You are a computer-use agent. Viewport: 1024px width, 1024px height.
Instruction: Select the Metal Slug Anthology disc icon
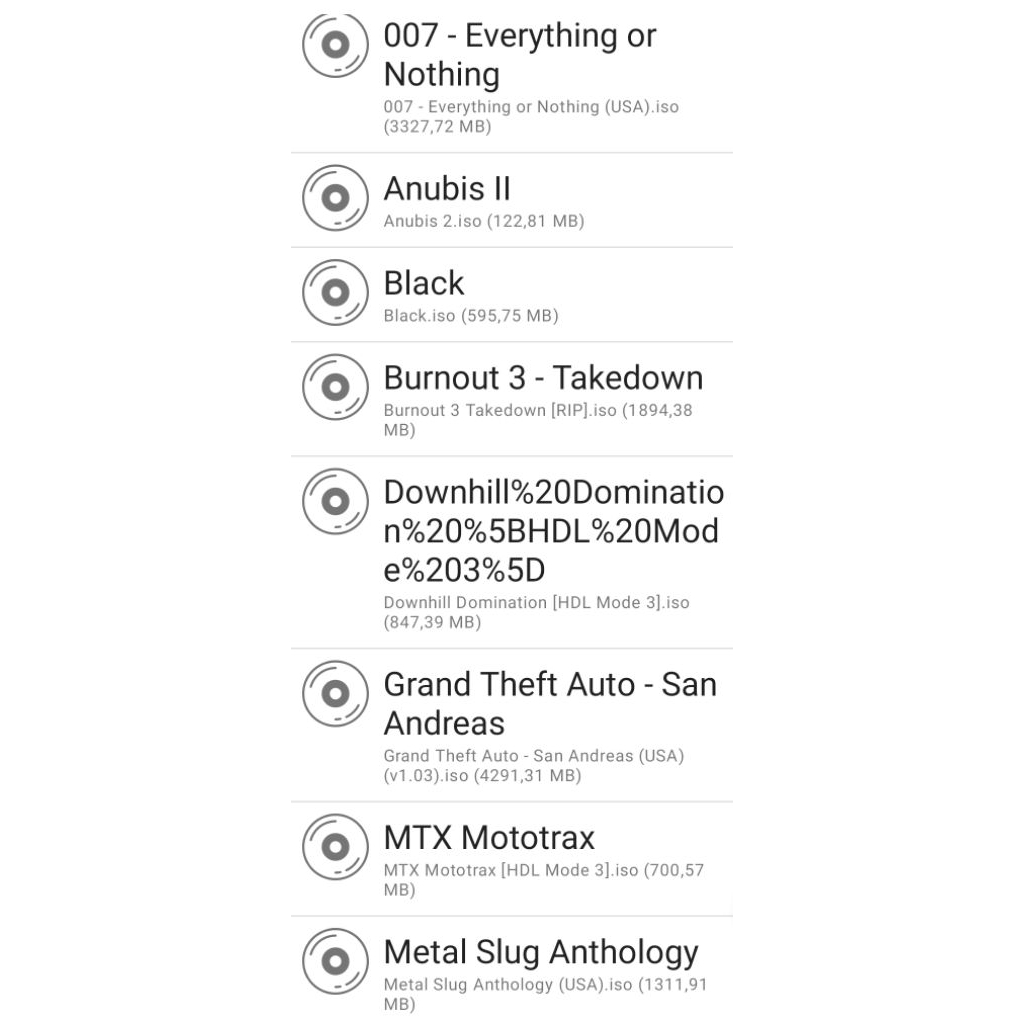click(334, 962)
